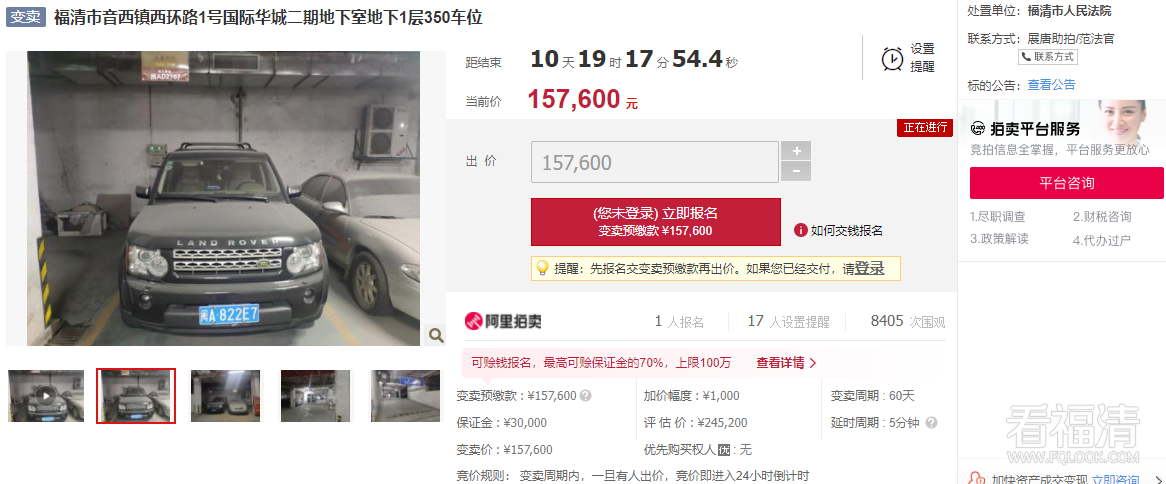Click the alarm clock reminder icon
The height and width of the screenshot is (484, 1166).
pos(892,59)
